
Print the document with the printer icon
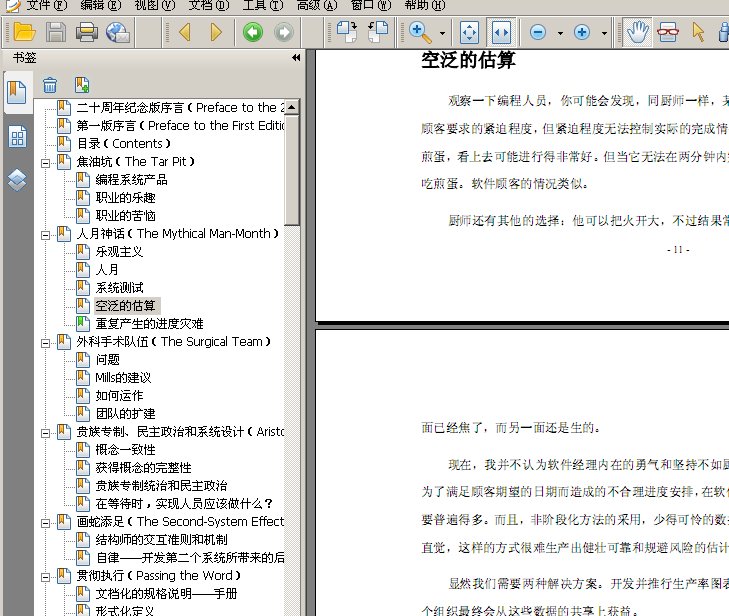tap(86, 32)
